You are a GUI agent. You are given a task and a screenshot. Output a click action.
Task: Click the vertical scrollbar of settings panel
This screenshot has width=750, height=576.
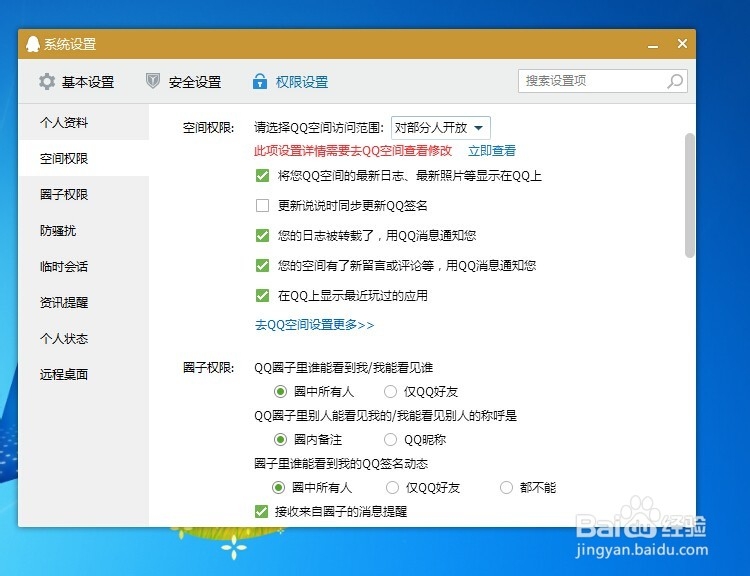(689, 195)
